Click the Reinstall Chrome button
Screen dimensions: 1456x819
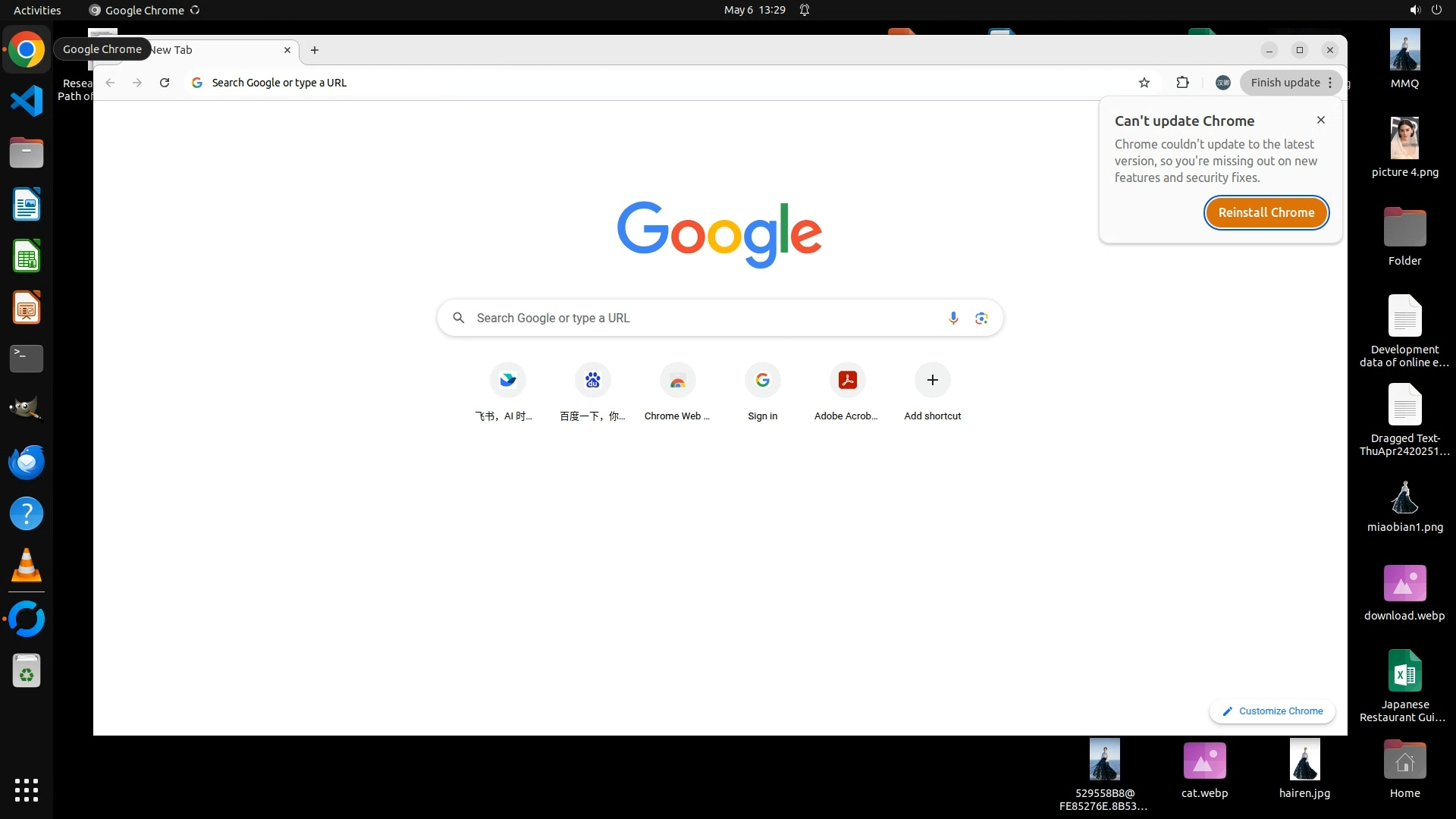click(1266, 212)
